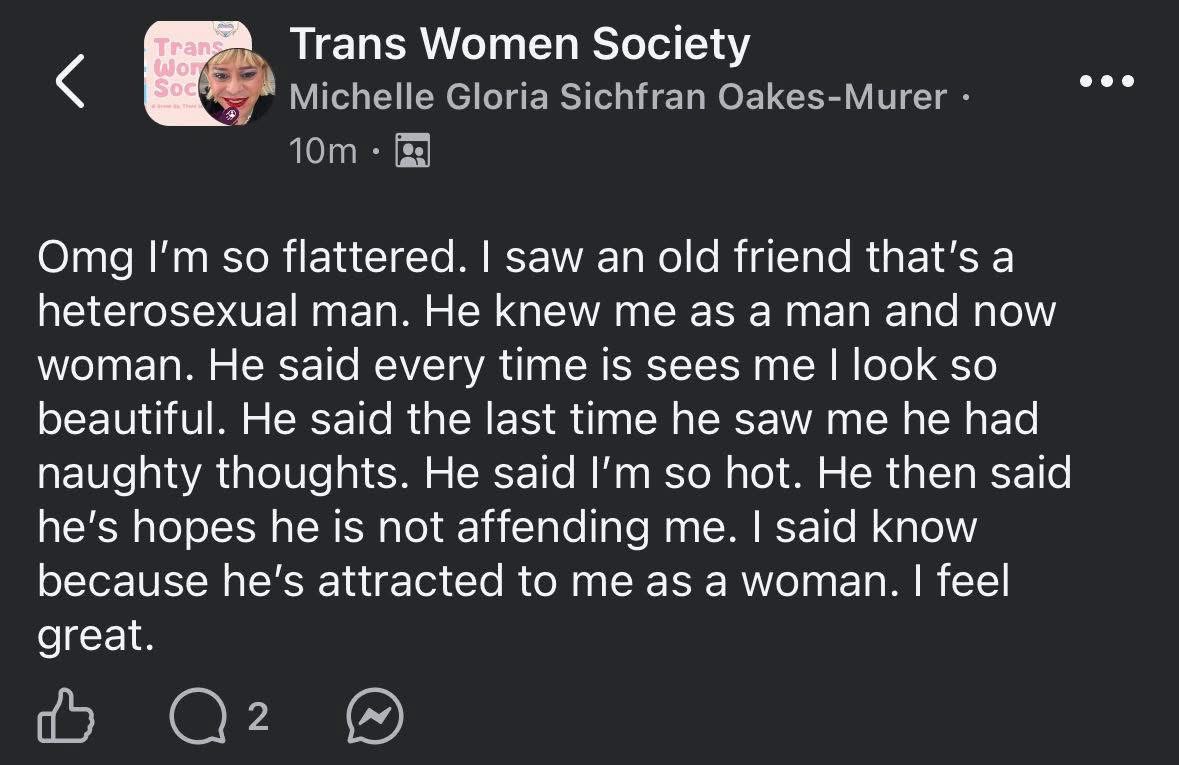Click the word 'heterosexual' in the post
1179x765 pixels.
(x=168, y=311)
